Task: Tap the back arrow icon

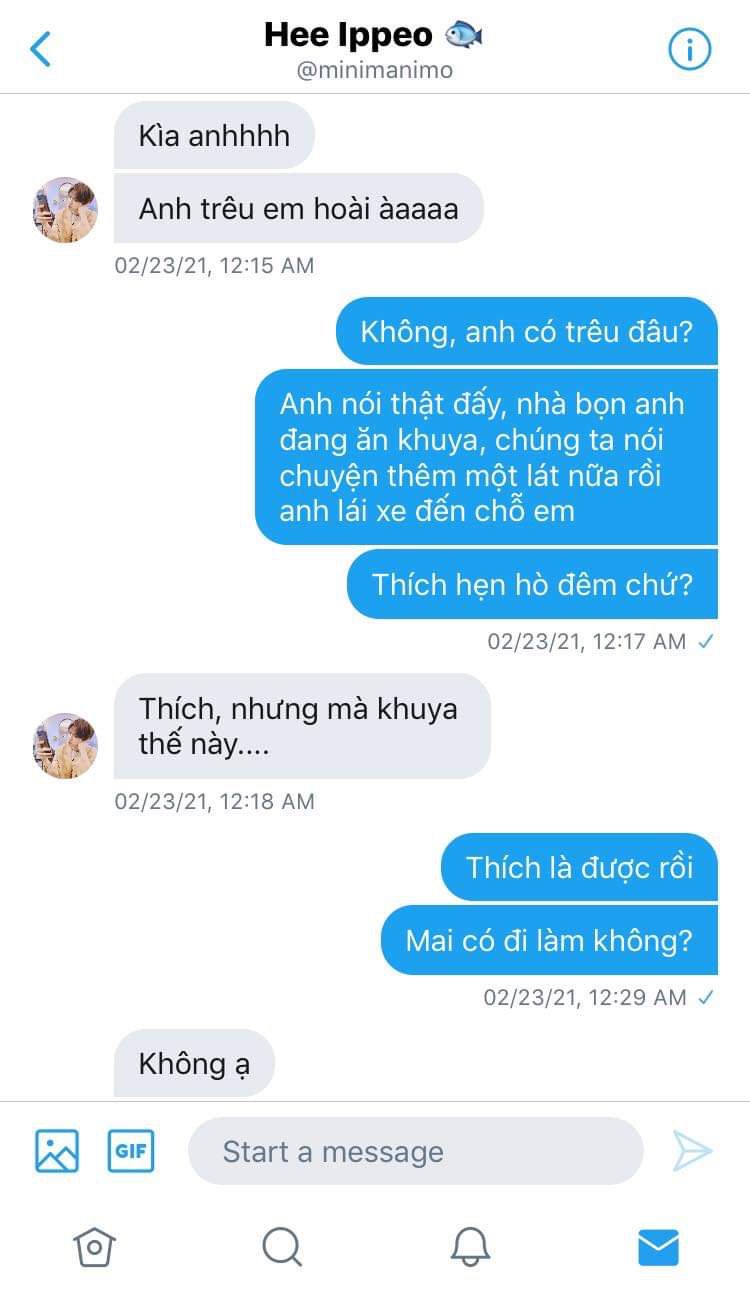Action: pyautogui.click(x=41, y=48)
